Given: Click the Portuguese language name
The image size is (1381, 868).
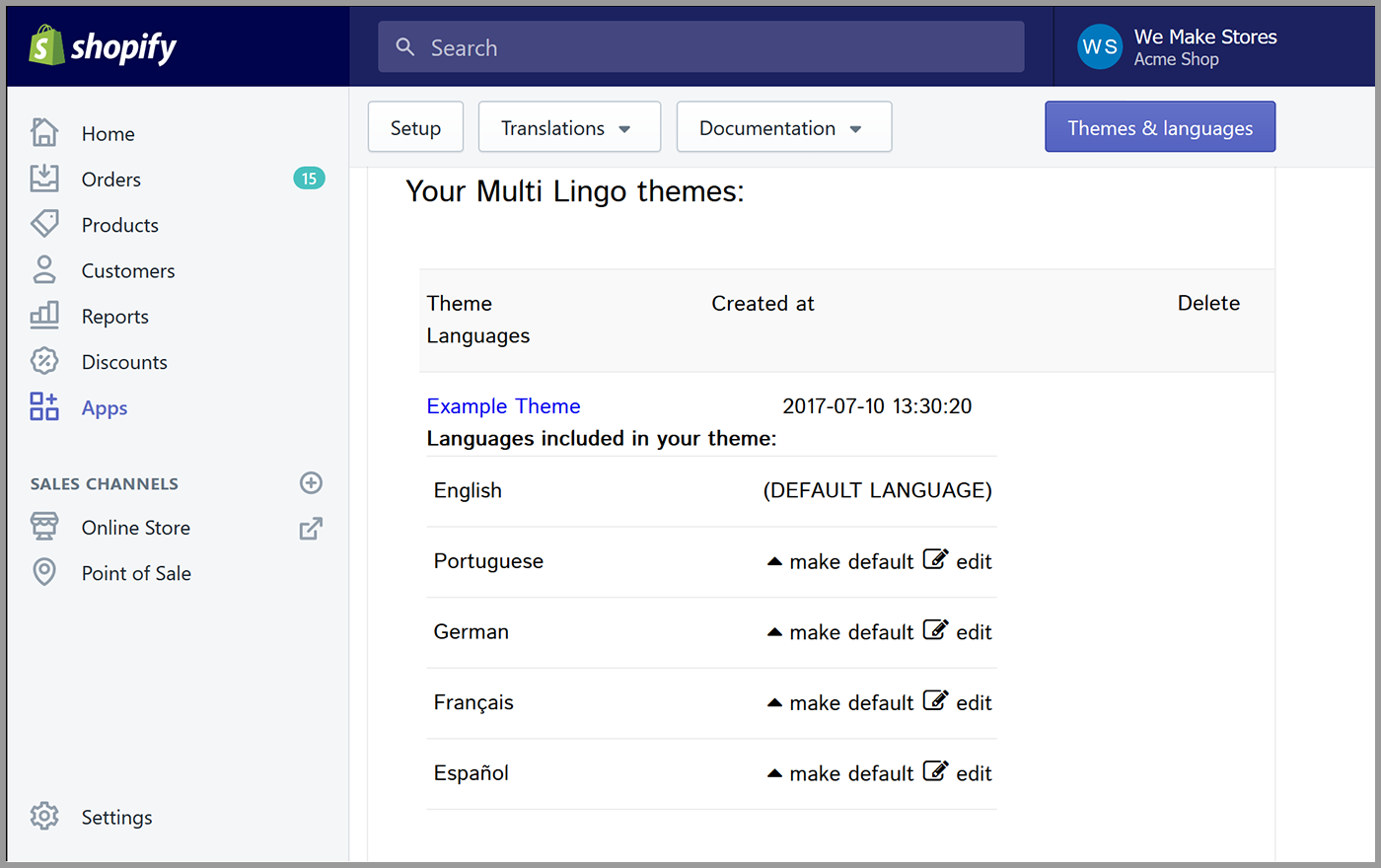Looking at the screenshot, I should (x=488, y=560).
